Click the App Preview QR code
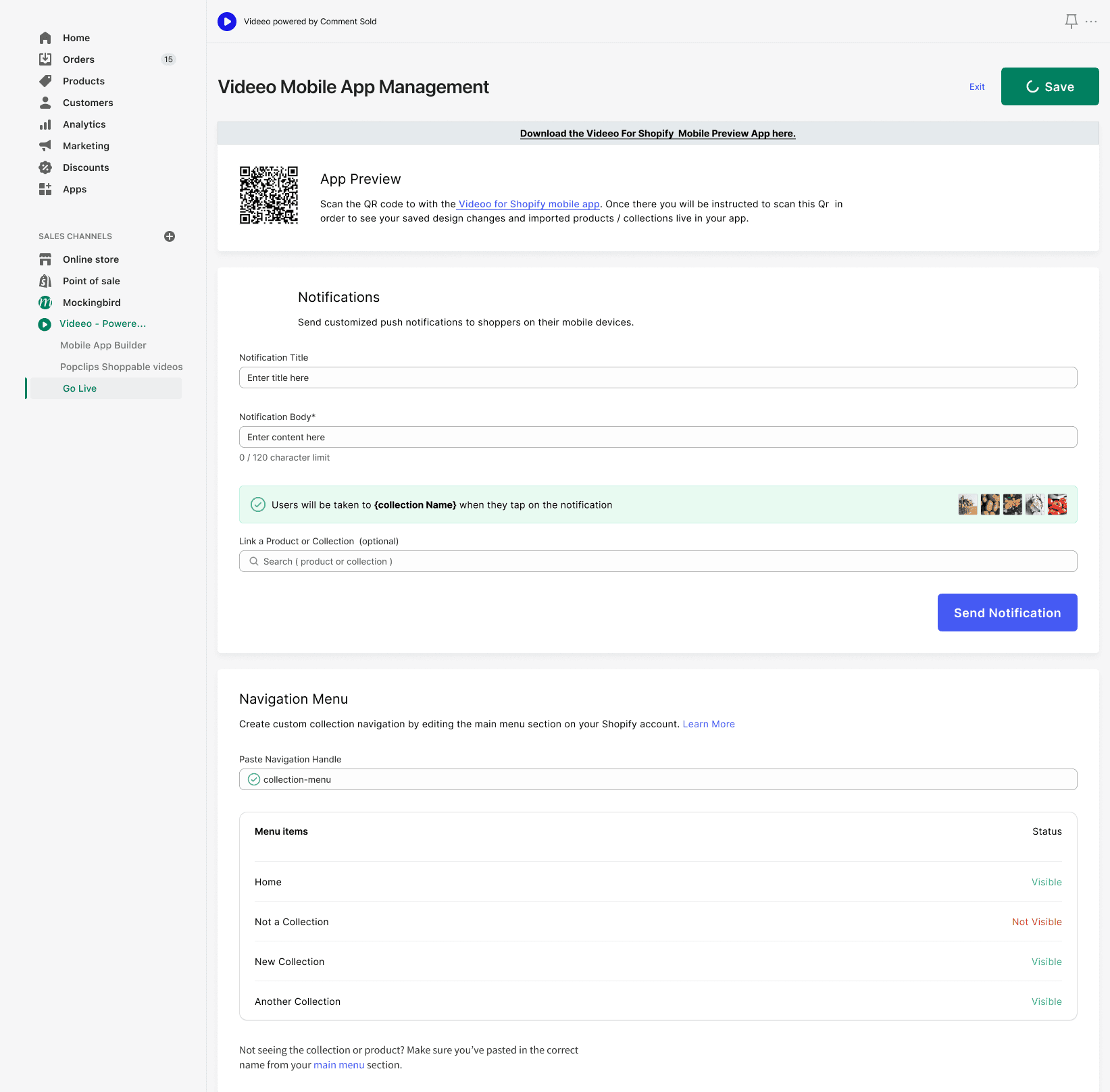 [269, 195]
